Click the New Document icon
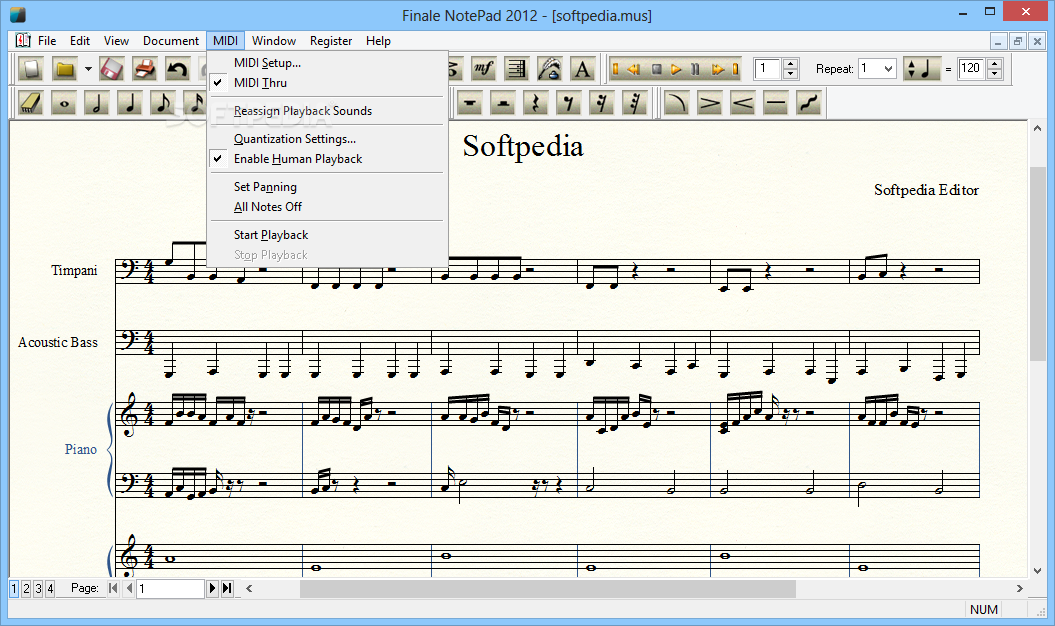Viewport: 1055px width, 626px height. (31, 69)
